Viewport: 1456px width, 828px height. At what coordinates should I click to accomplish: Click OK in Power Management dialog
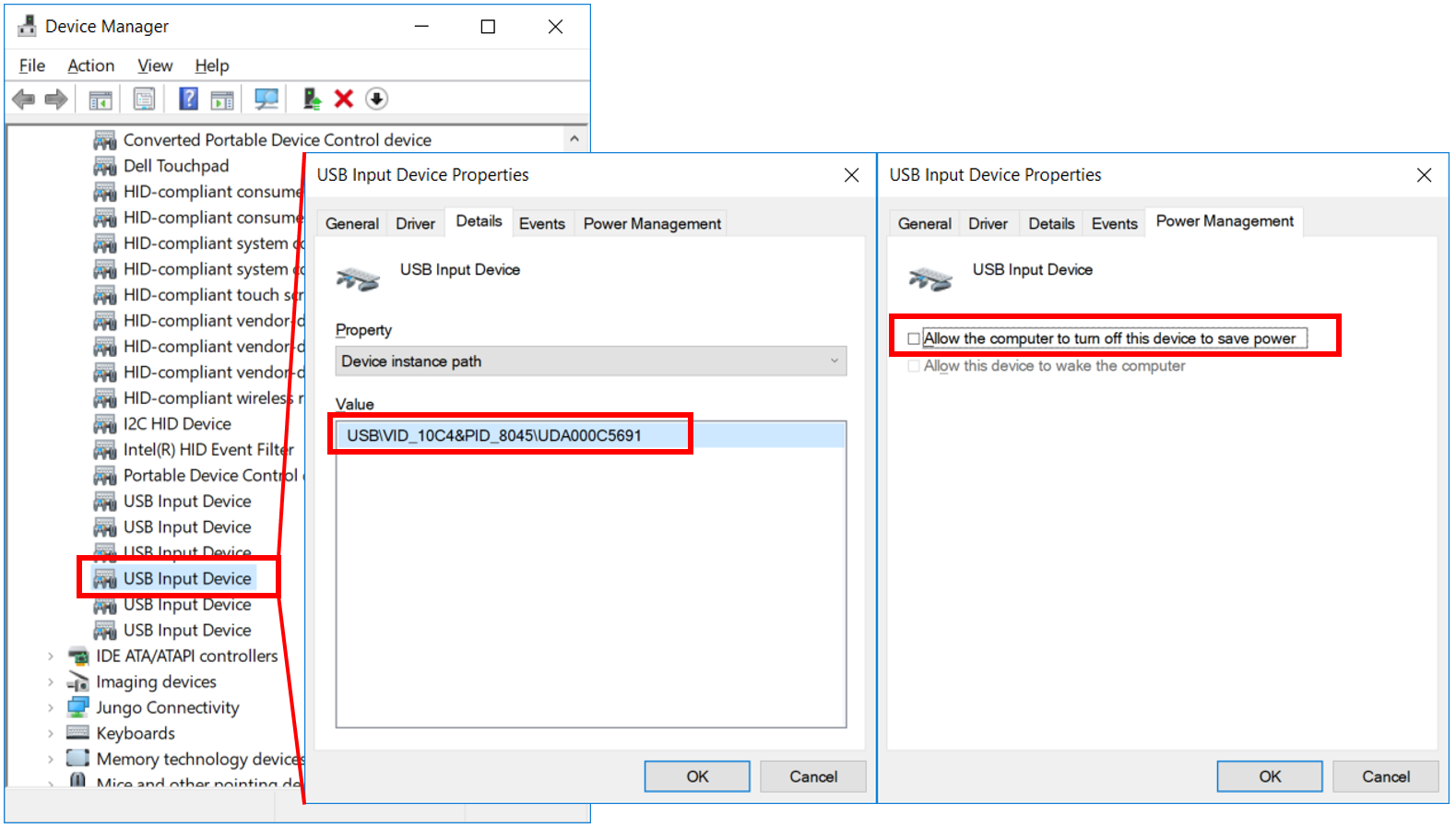(1270, 776)
